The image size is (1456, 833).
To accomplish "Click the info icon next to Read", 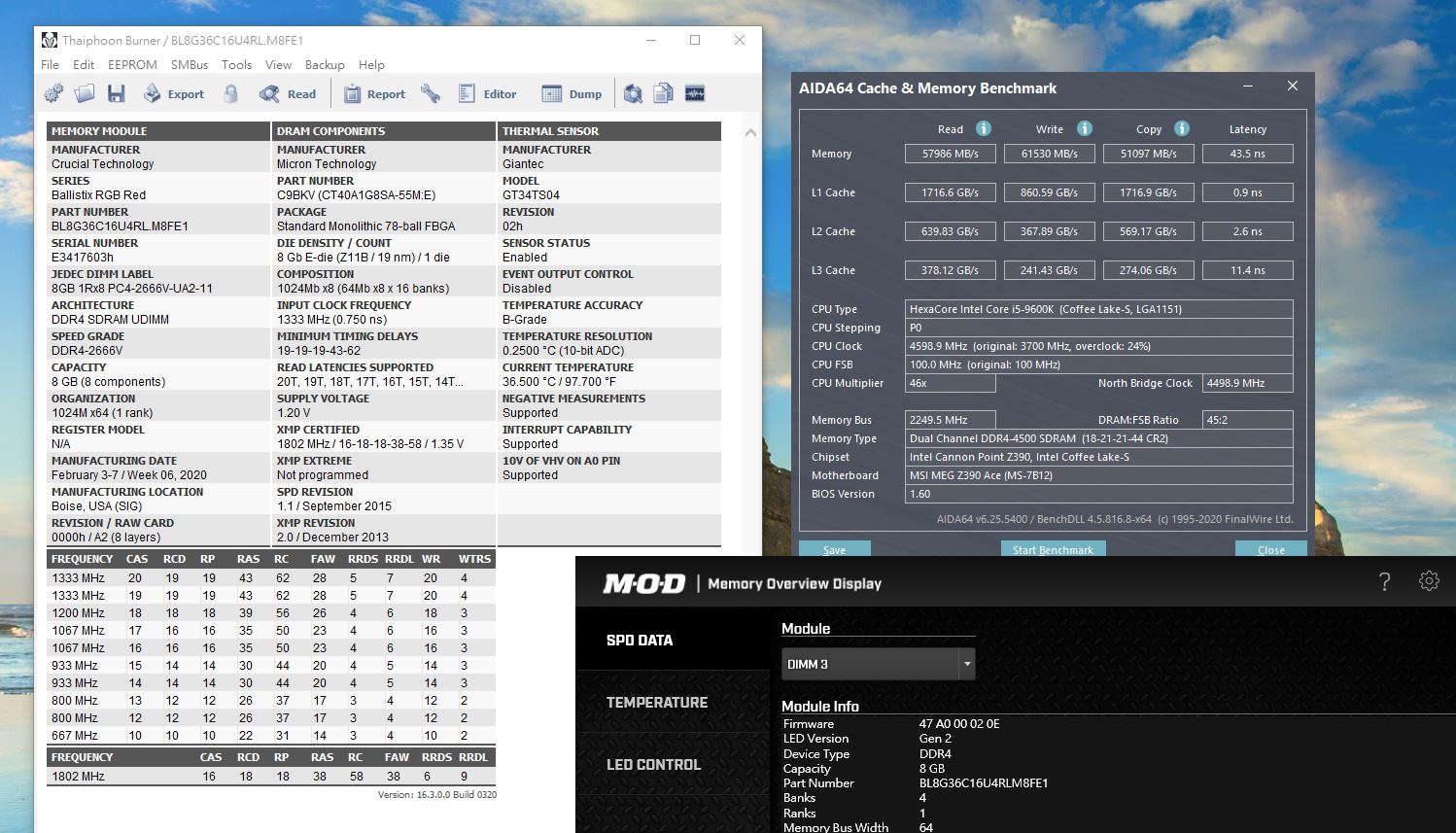I will tap(984, 128).
